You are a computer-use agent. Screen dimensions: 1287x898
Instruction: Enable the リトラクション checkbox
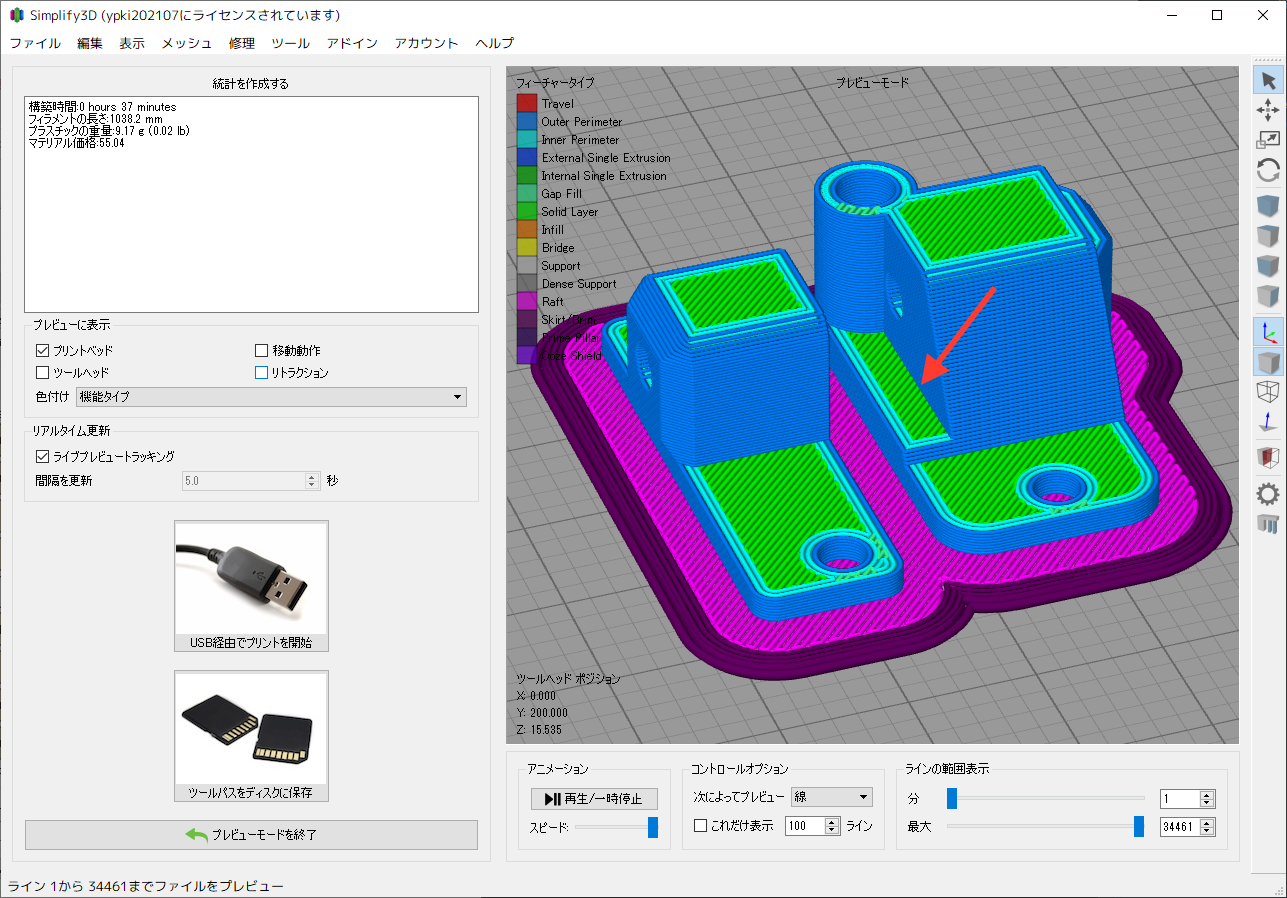pyautogui.click(x=262, y=373)
